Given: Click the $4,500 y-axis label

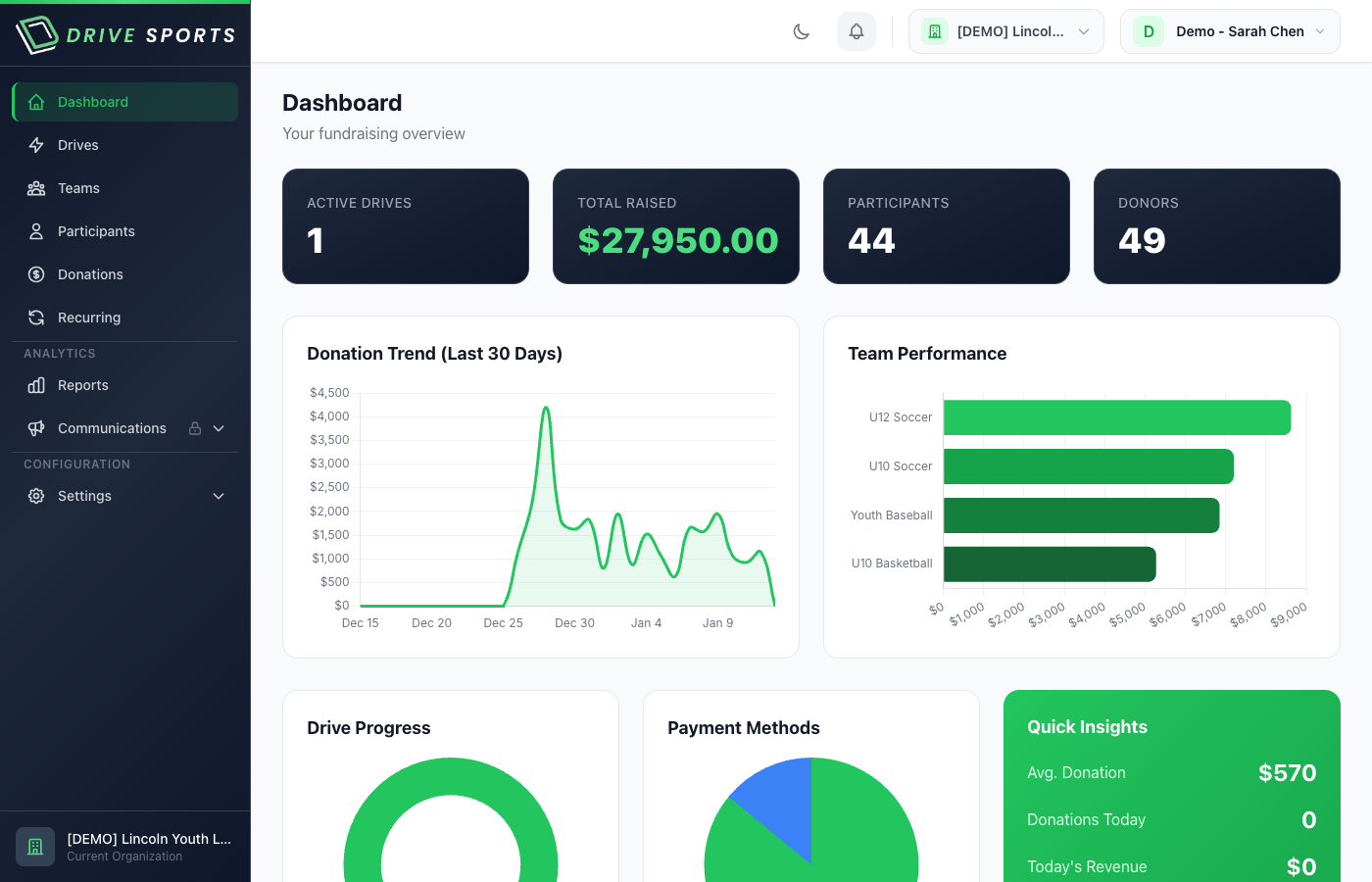Looking at the screenshot, I should [329, 393].
